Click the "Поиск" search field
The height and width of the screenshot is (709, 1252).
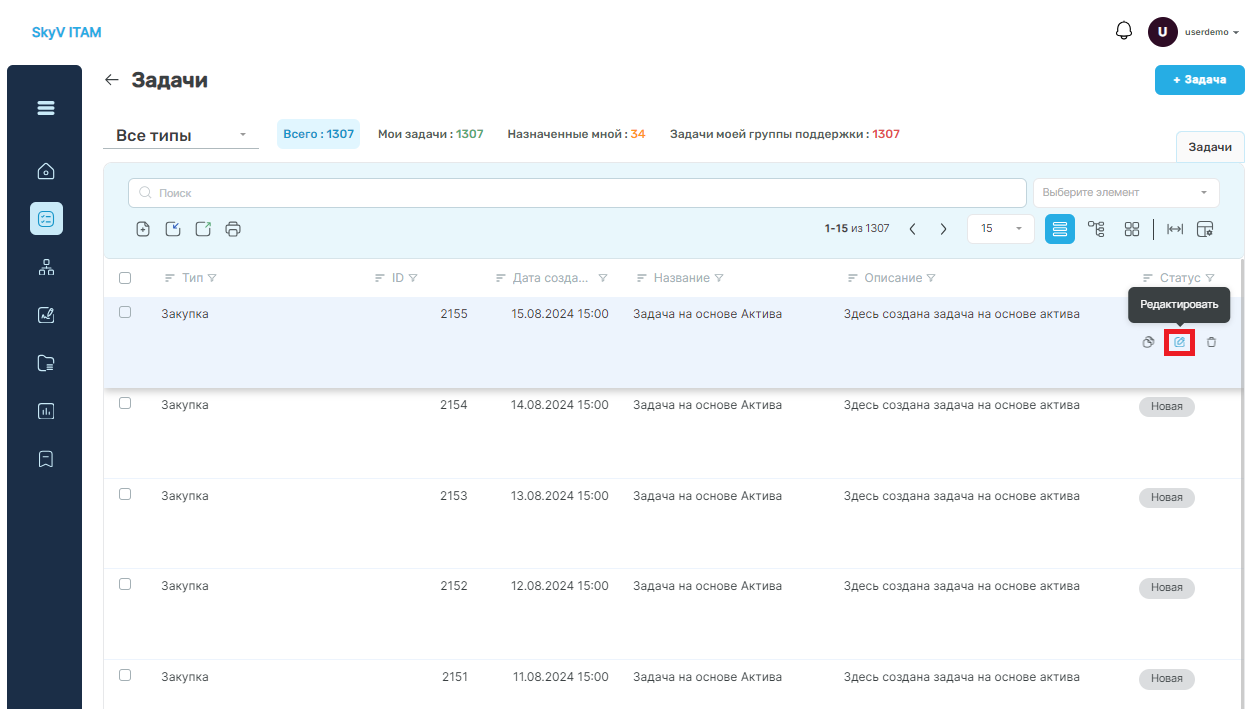pos(577,192)
